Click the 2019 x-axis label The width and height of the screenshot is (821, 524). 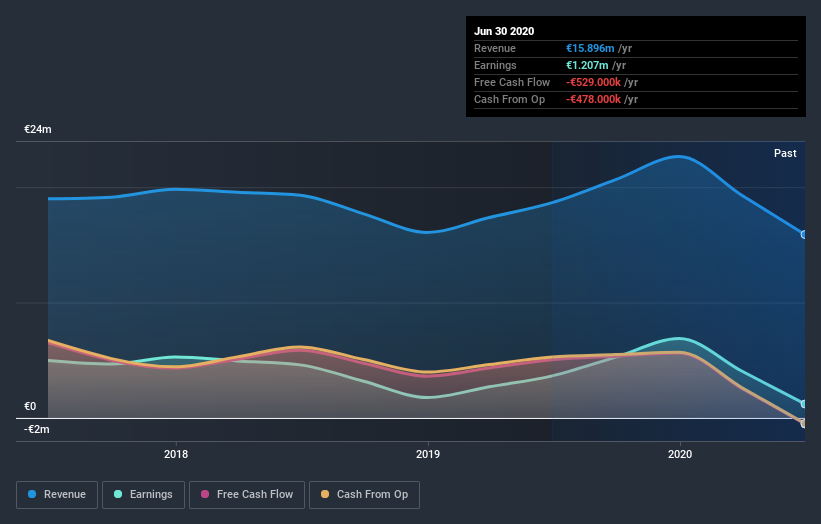tap(428, 454)
